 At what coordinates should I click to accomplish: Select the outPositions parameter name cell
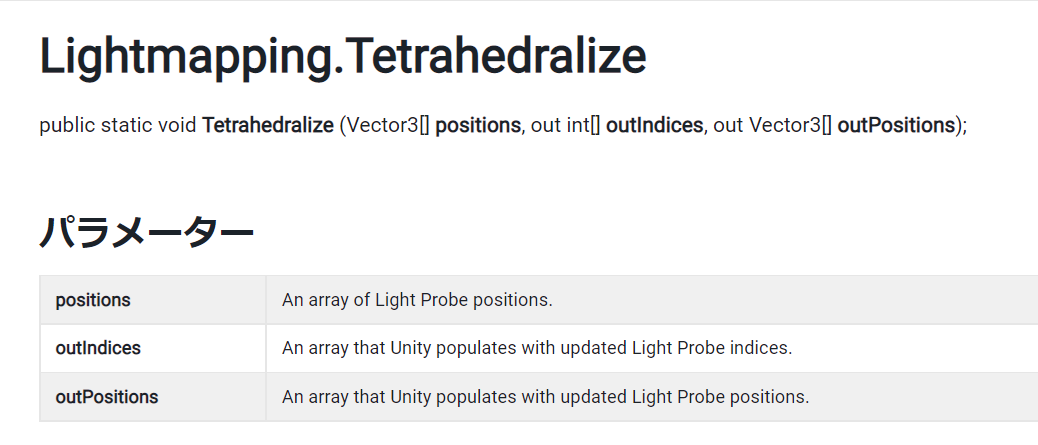pyautogui.click(x=153, y=397)
